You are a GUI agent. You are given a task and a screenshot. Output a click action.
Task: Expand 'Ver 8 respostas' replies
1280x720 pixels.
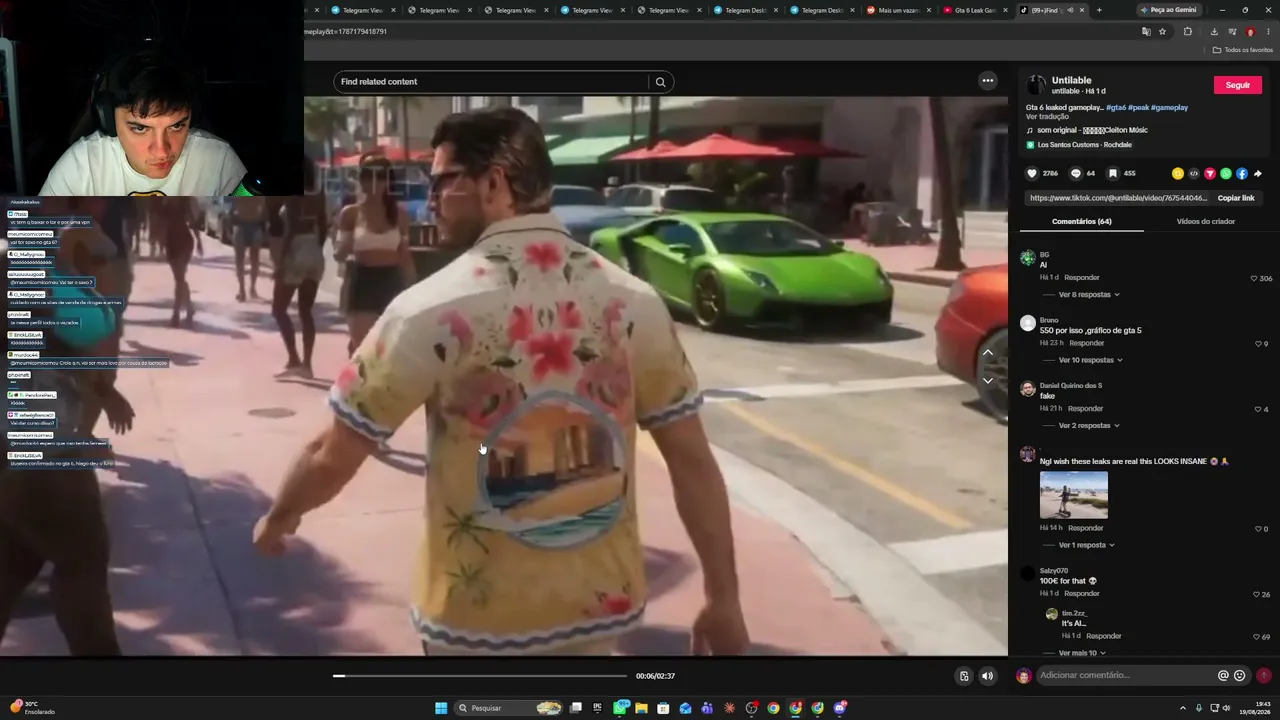1089,295
